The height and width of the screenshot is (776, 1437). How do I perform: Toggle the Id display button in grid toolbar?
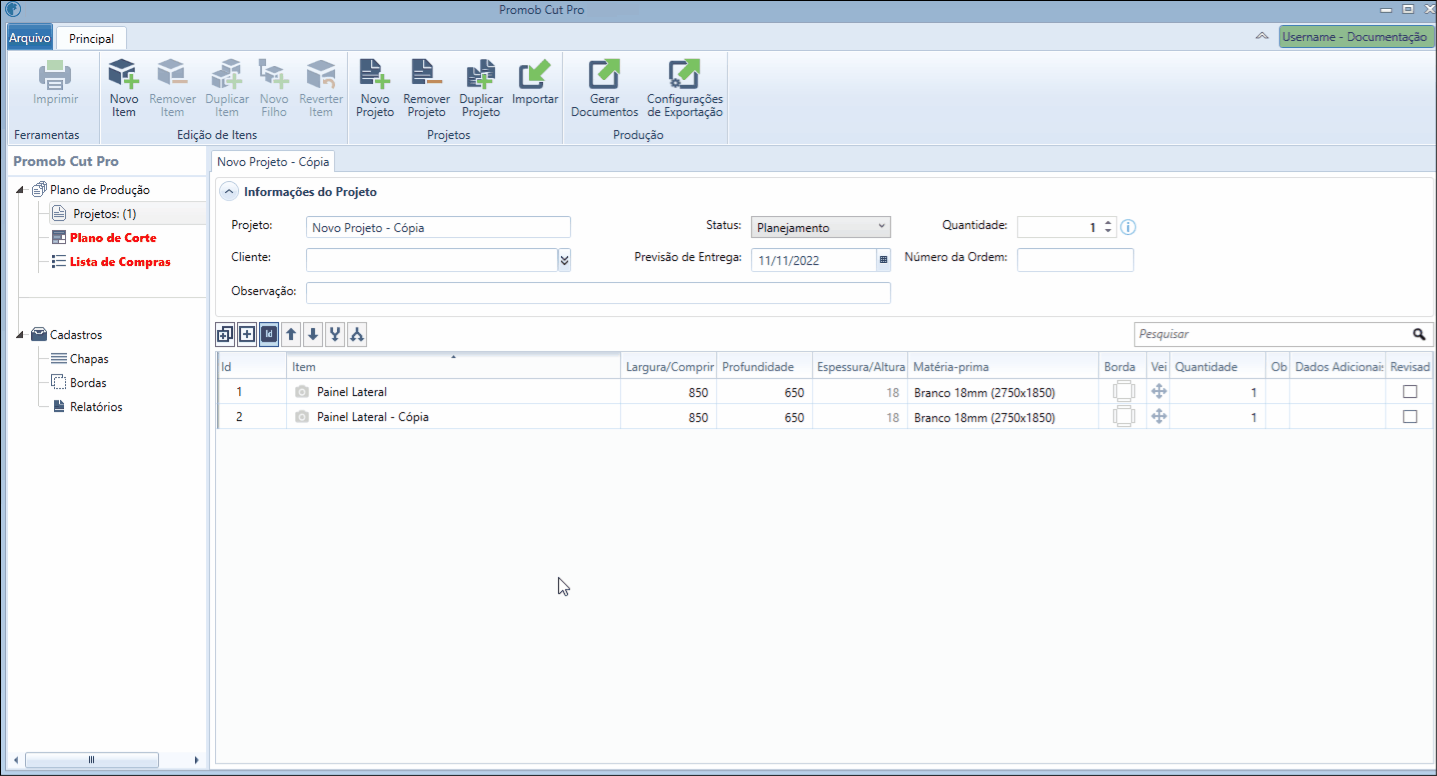pyautogui.click(x=269, y=334)
